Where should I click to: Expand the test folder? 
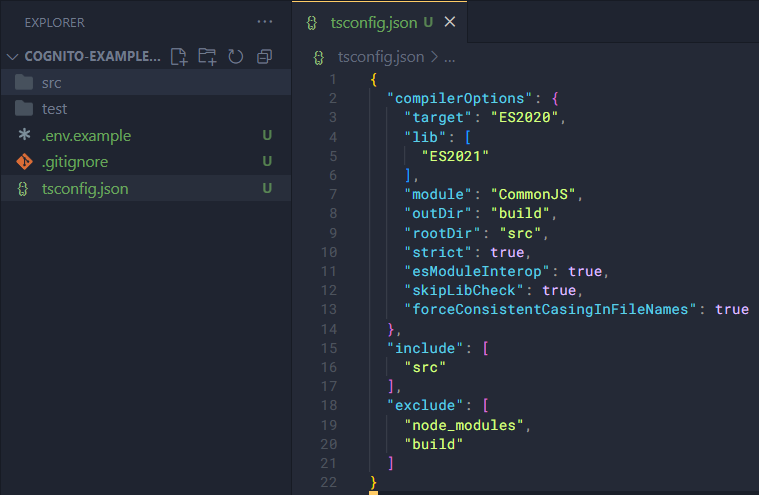[x=55, y=109]
